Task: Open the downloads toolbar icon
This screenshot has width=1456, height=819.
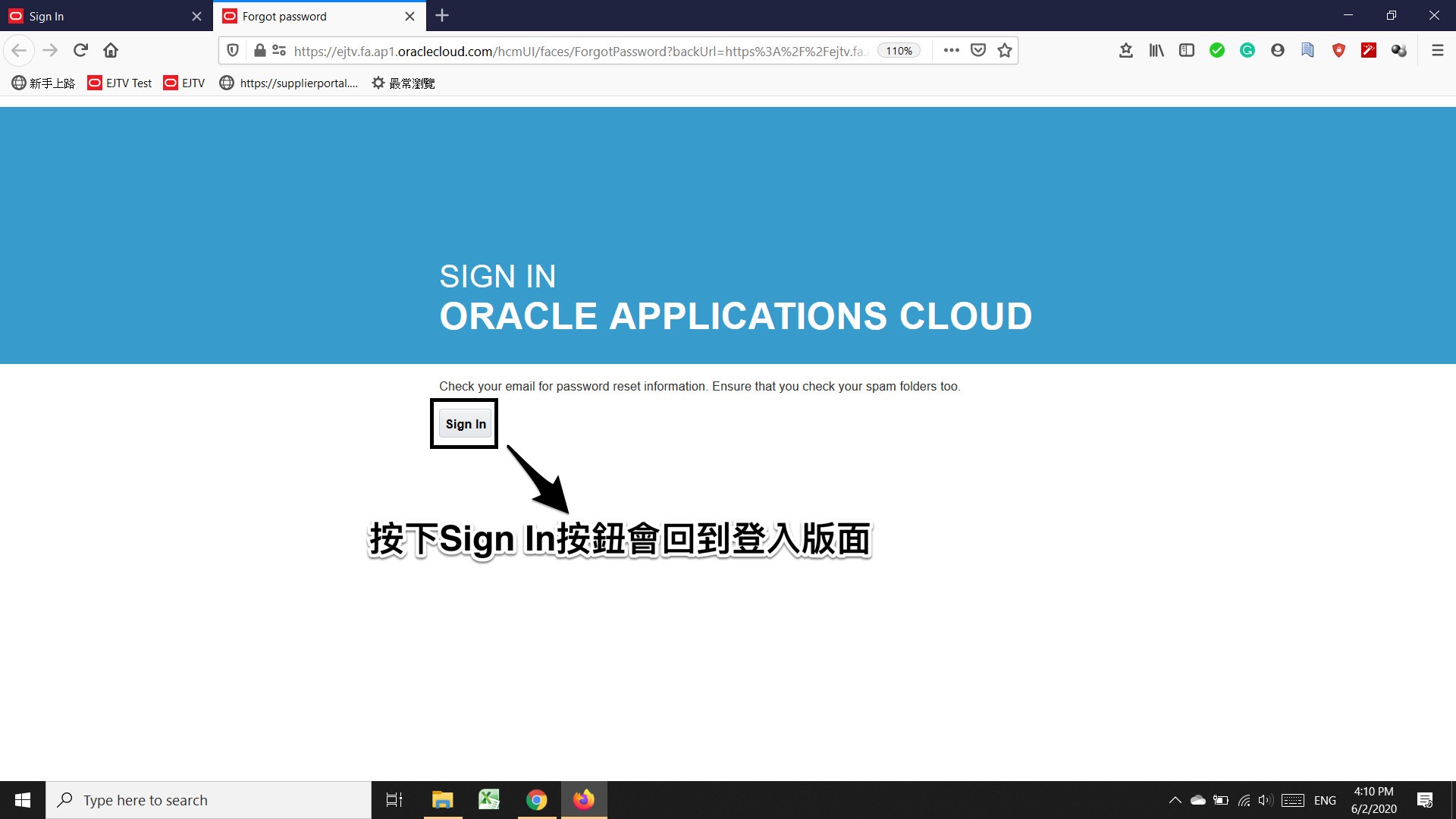Action: pos(1126,50)
